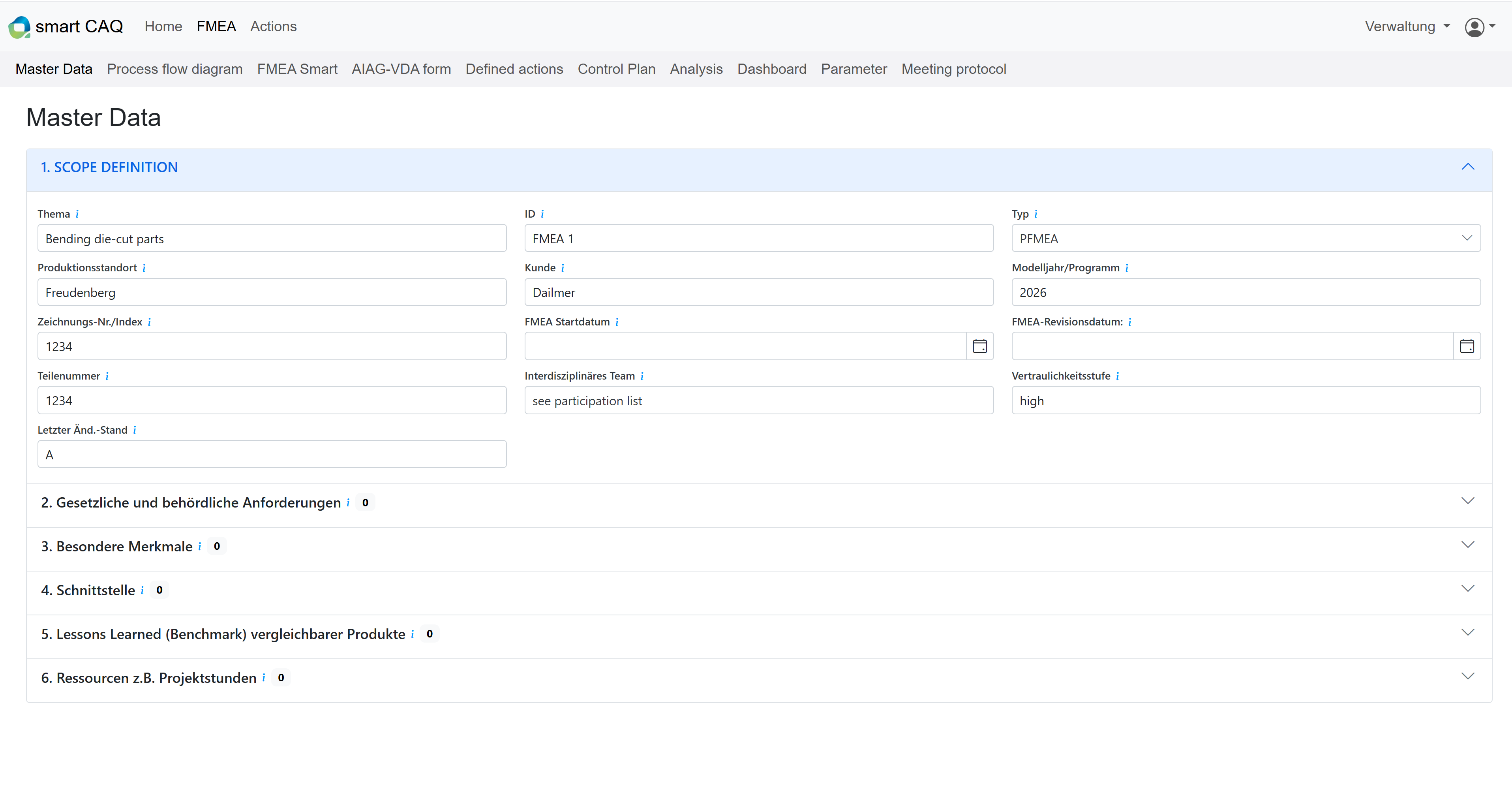
Task: Collapse the Scope Definition section
Action: coord(1468,167)
